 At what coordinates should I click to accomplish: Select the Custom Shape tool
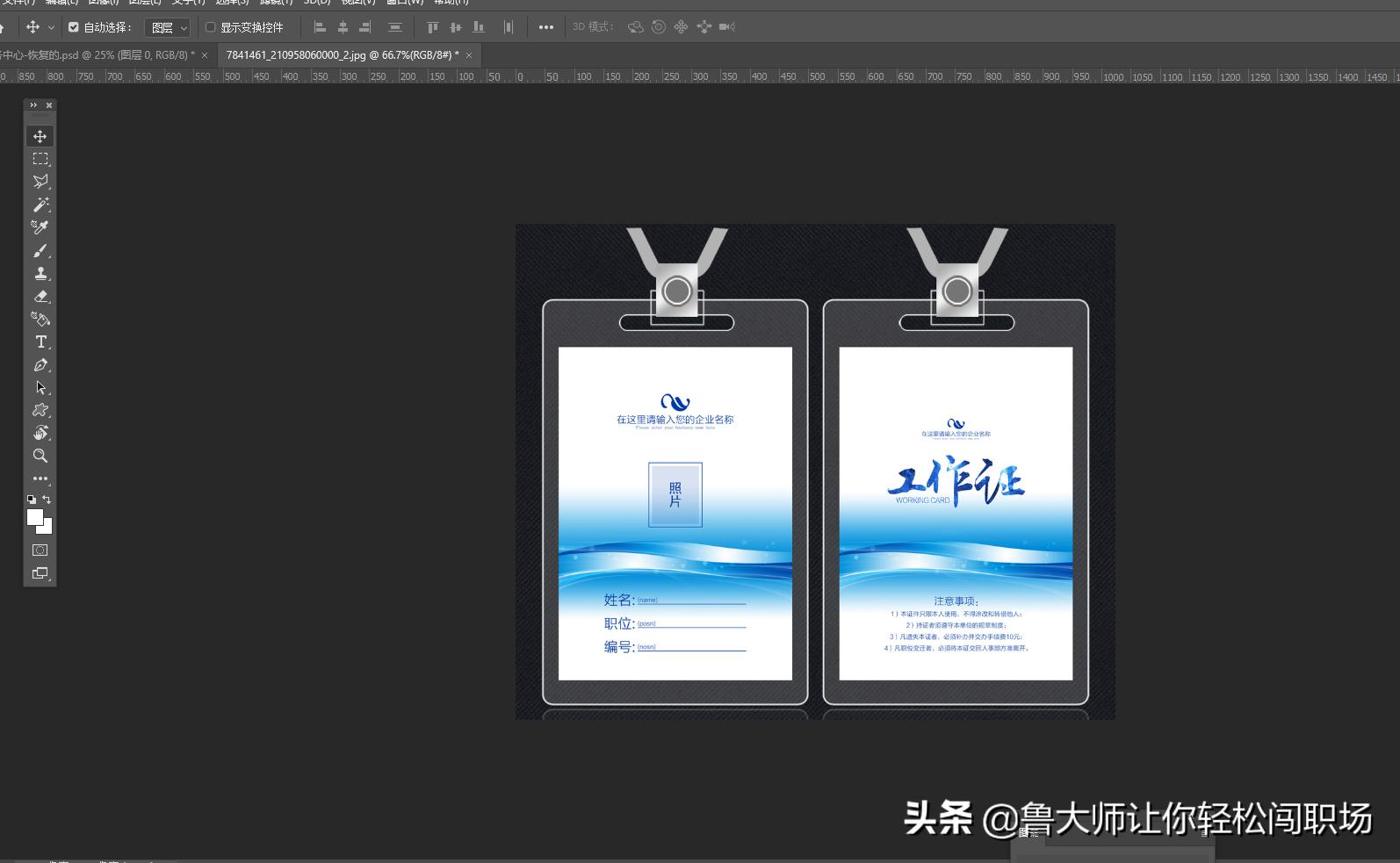(x=40, y=411)
